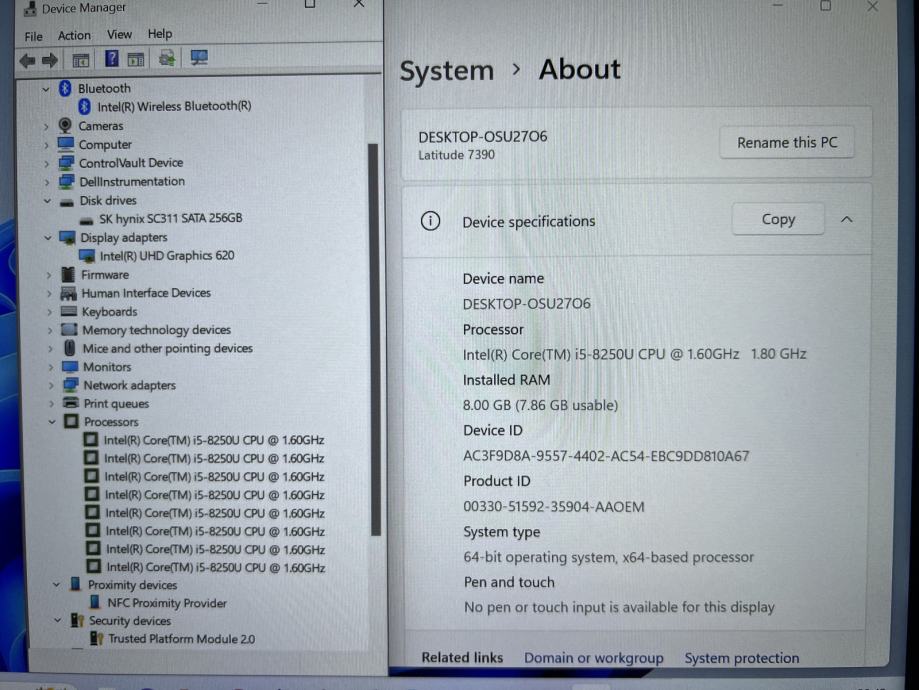Collapse the Bluetooth category
The height and width of the screenshot is (690, 919).
(46, 89)
